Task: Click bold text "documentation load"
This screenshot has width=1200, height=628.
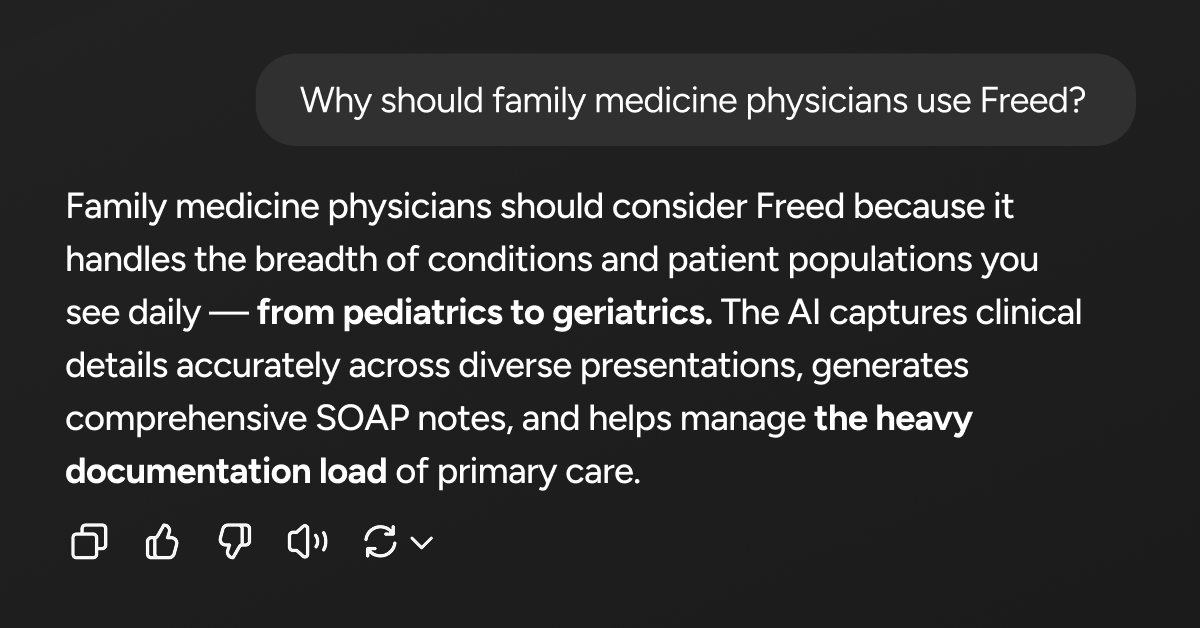Action: [x=226, y=471]
